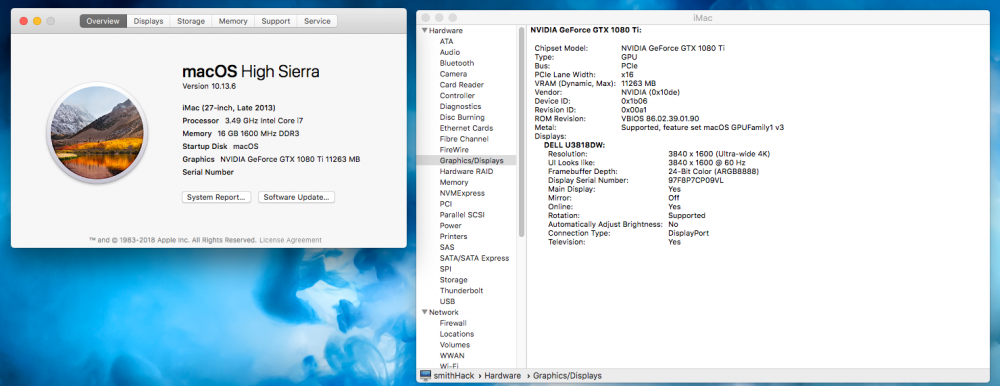
Task: Select FireWire in the sidebar
Action: 454,150
